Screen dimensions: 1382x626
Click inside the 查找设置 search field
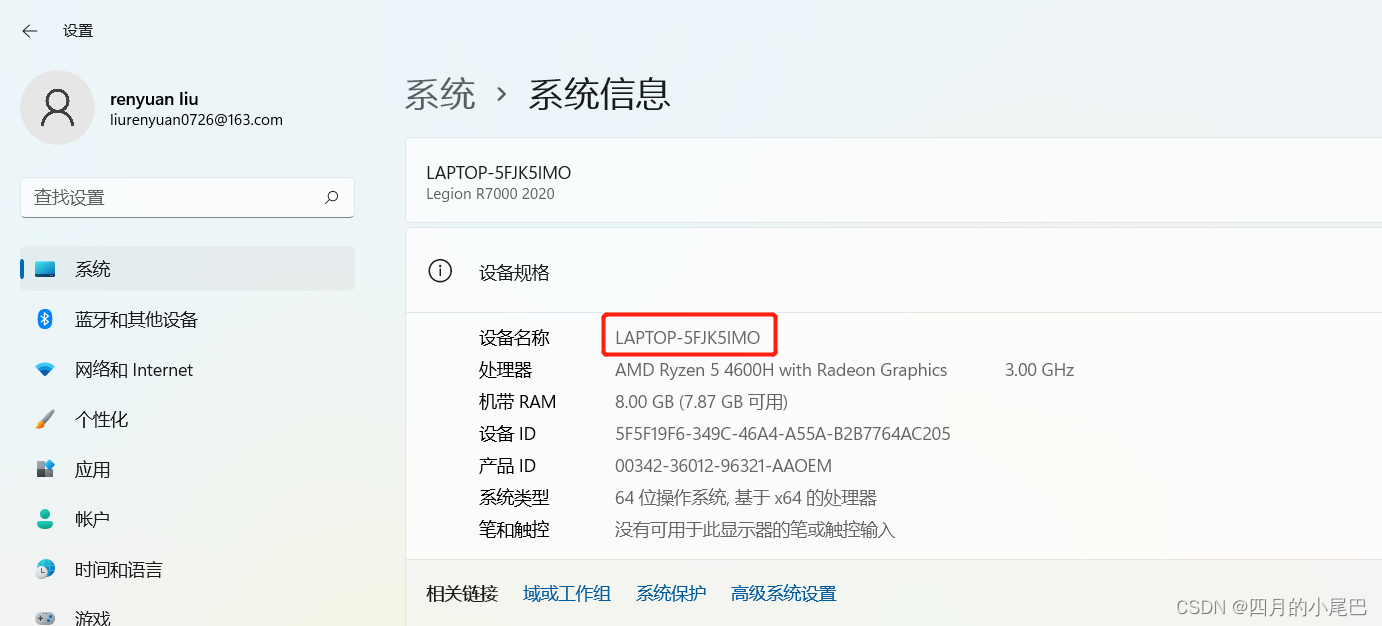[x=150, y=198]
